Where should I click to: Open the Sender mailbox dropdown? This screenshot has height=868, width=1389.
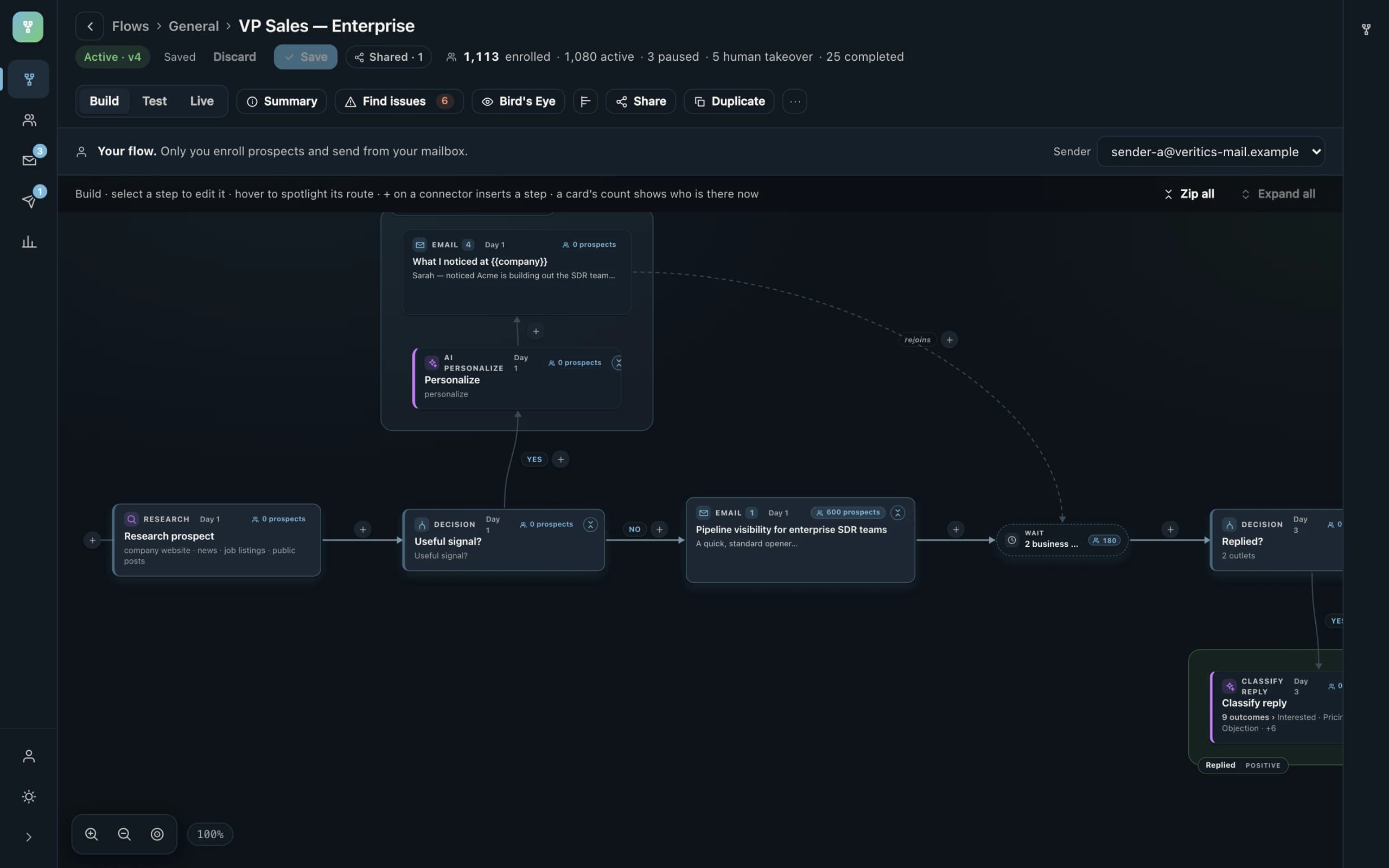(x=1210, y=151)
